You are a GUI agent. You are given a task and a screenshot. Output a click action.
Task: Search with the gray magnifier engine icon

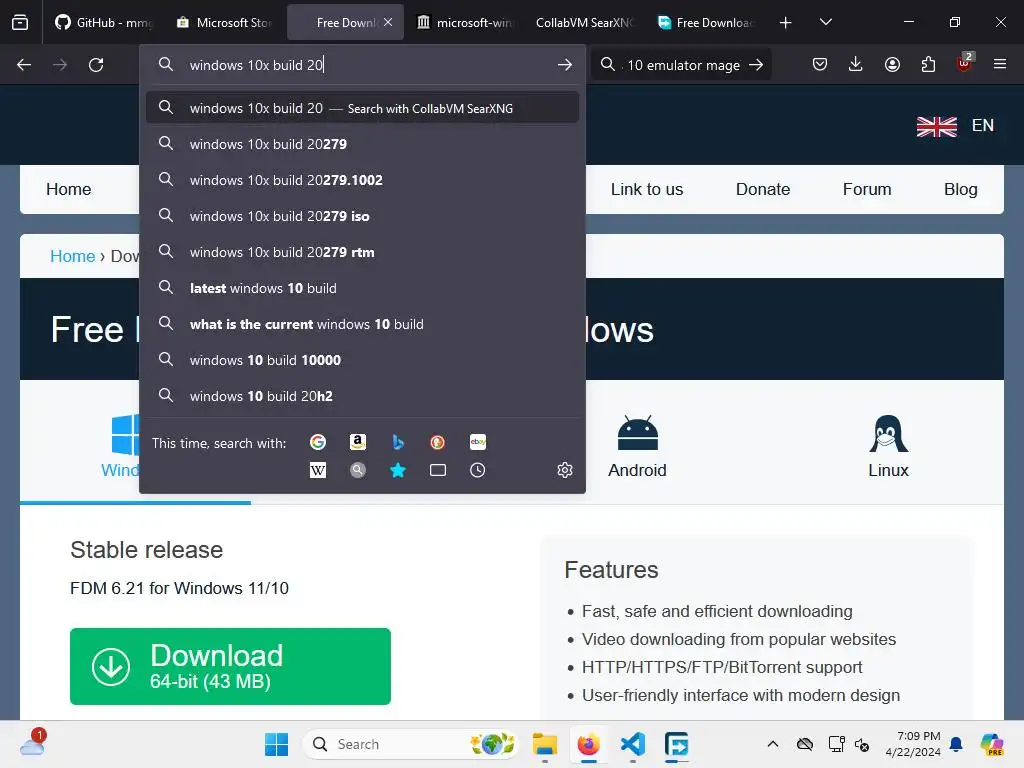(358, 470)
